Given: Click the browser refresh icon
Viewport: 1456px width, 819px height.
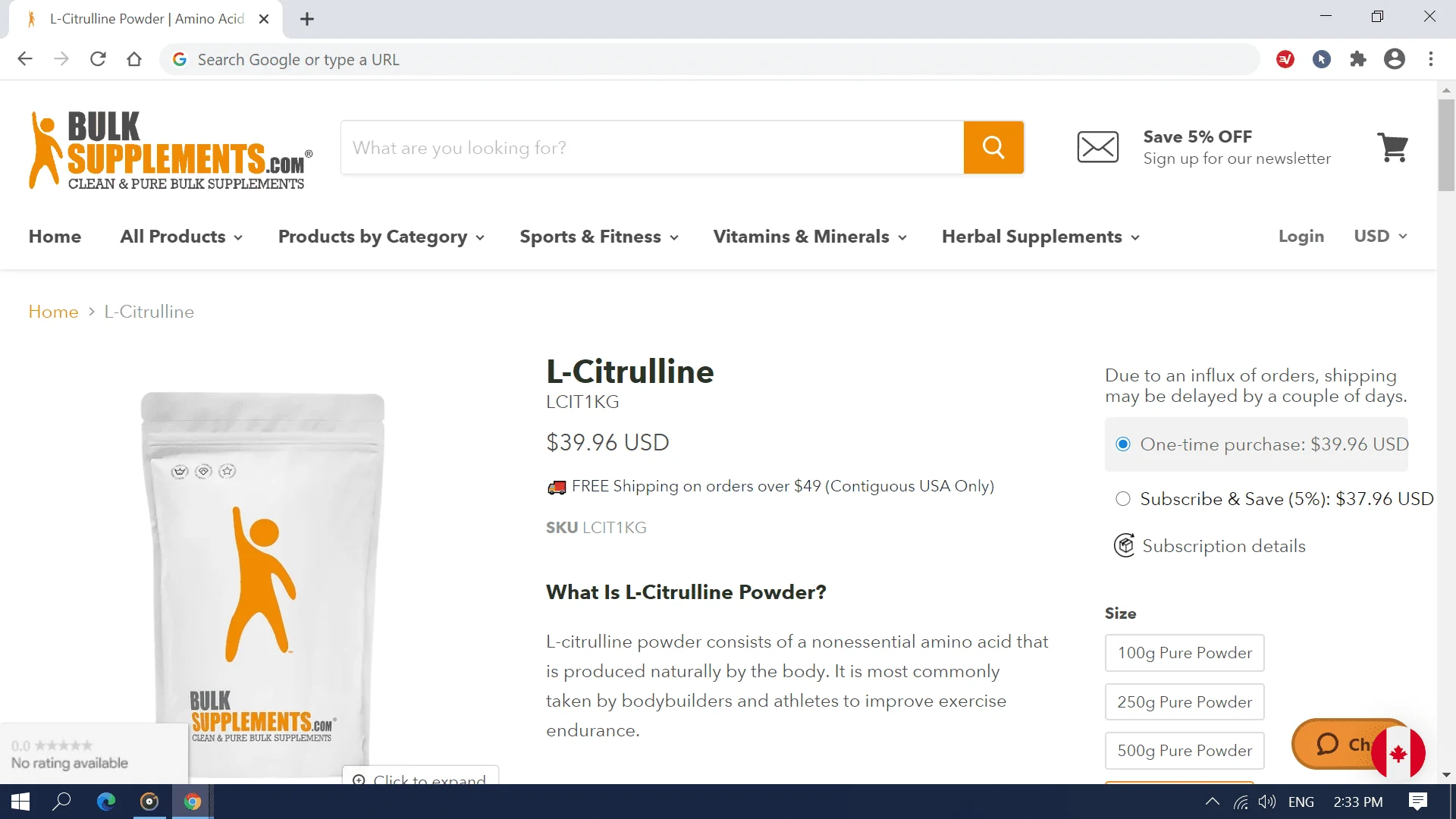Looking at the screenshot, I should pos(98,60).
